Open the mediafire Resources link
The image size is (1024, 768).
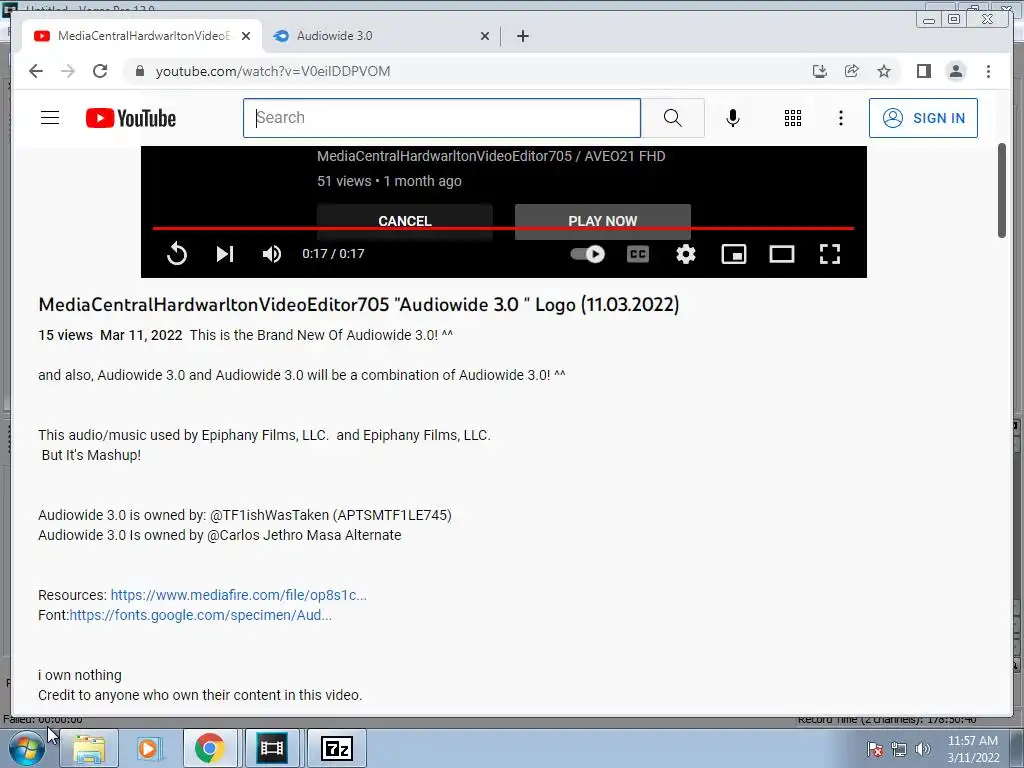coord(238,595)
